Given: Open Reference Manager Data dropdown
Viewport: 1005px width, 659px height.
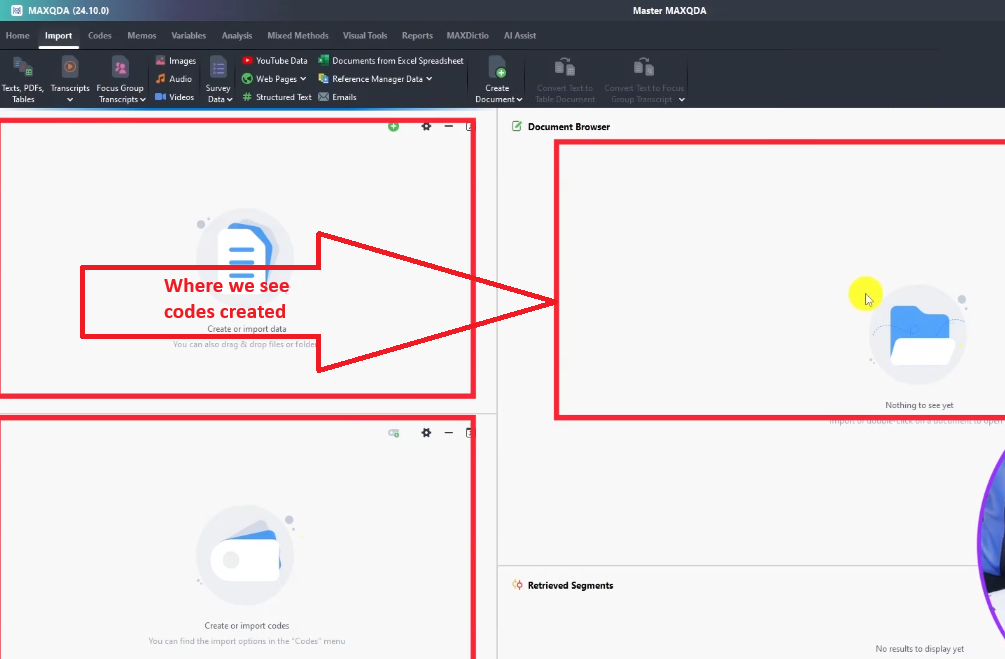Looking at the screenshot, I should click(429, 79).
